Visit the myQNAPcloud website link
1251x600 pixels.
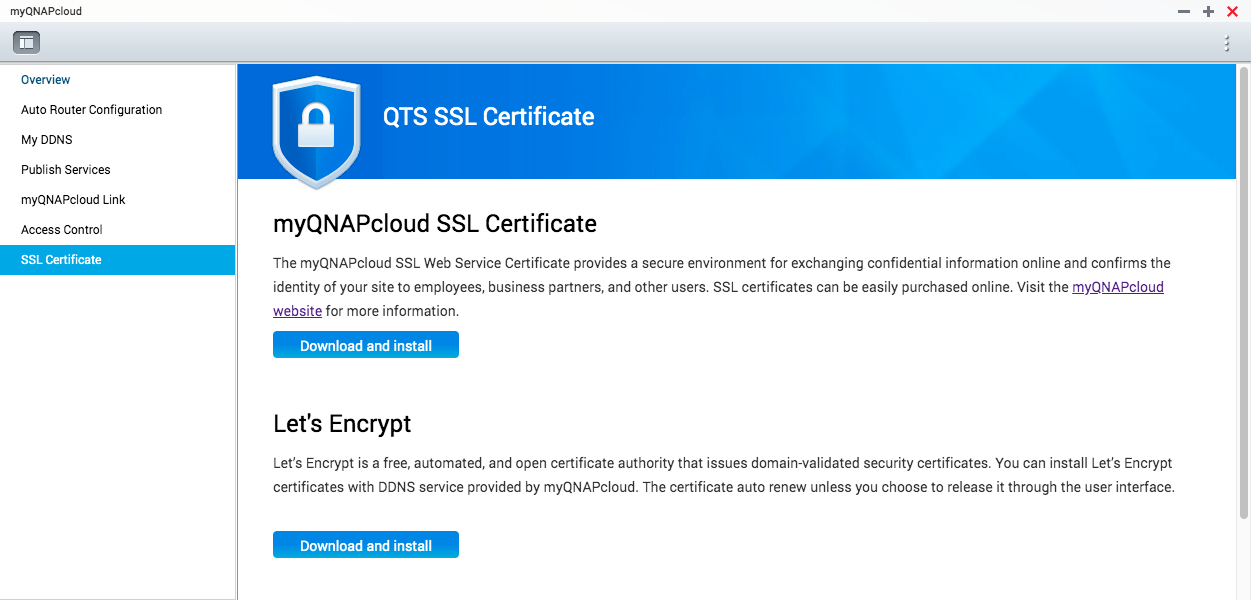[1117, 288]
